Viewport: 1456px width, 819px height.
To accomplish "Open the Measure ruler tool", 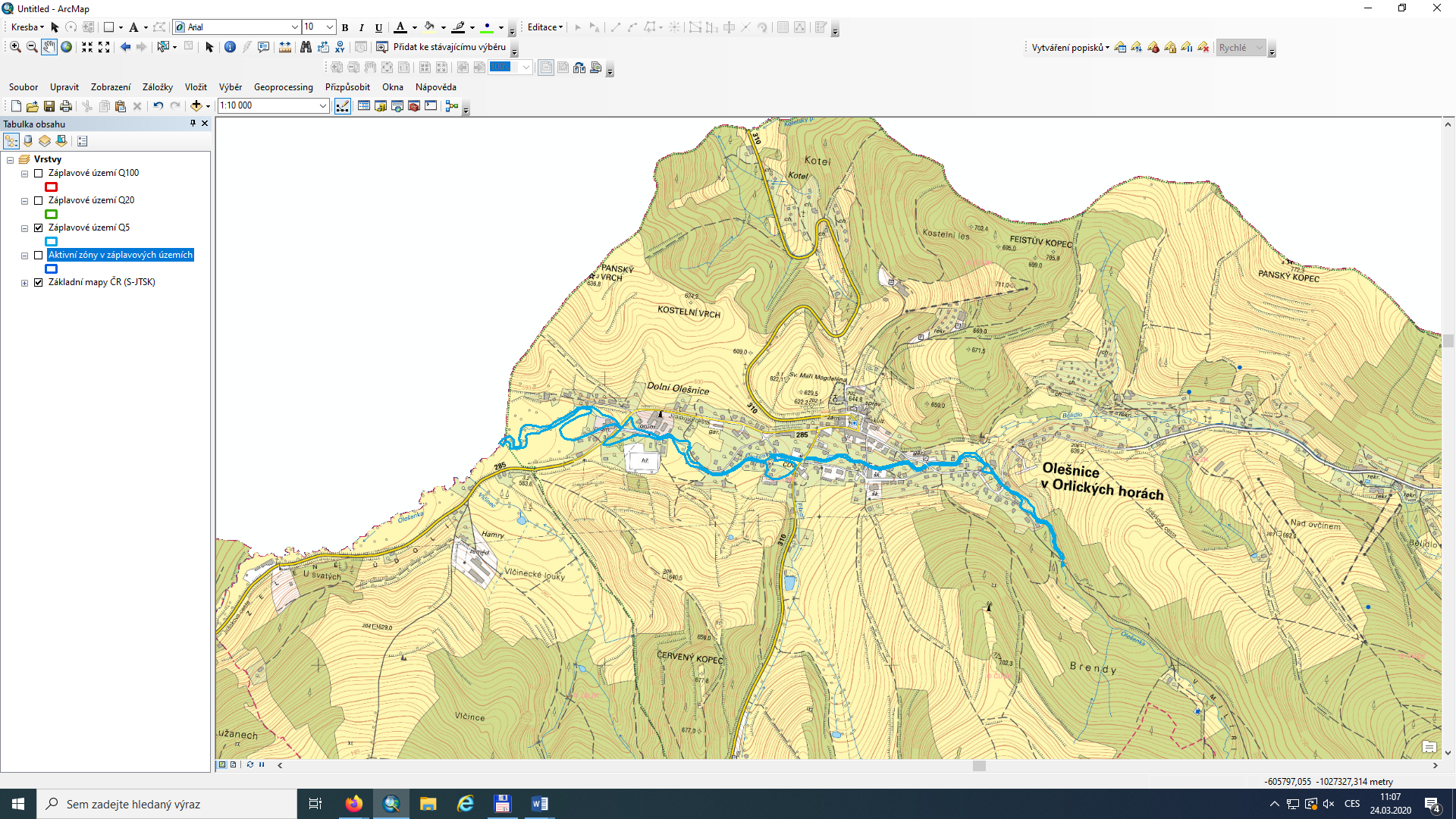I will 285,47.
